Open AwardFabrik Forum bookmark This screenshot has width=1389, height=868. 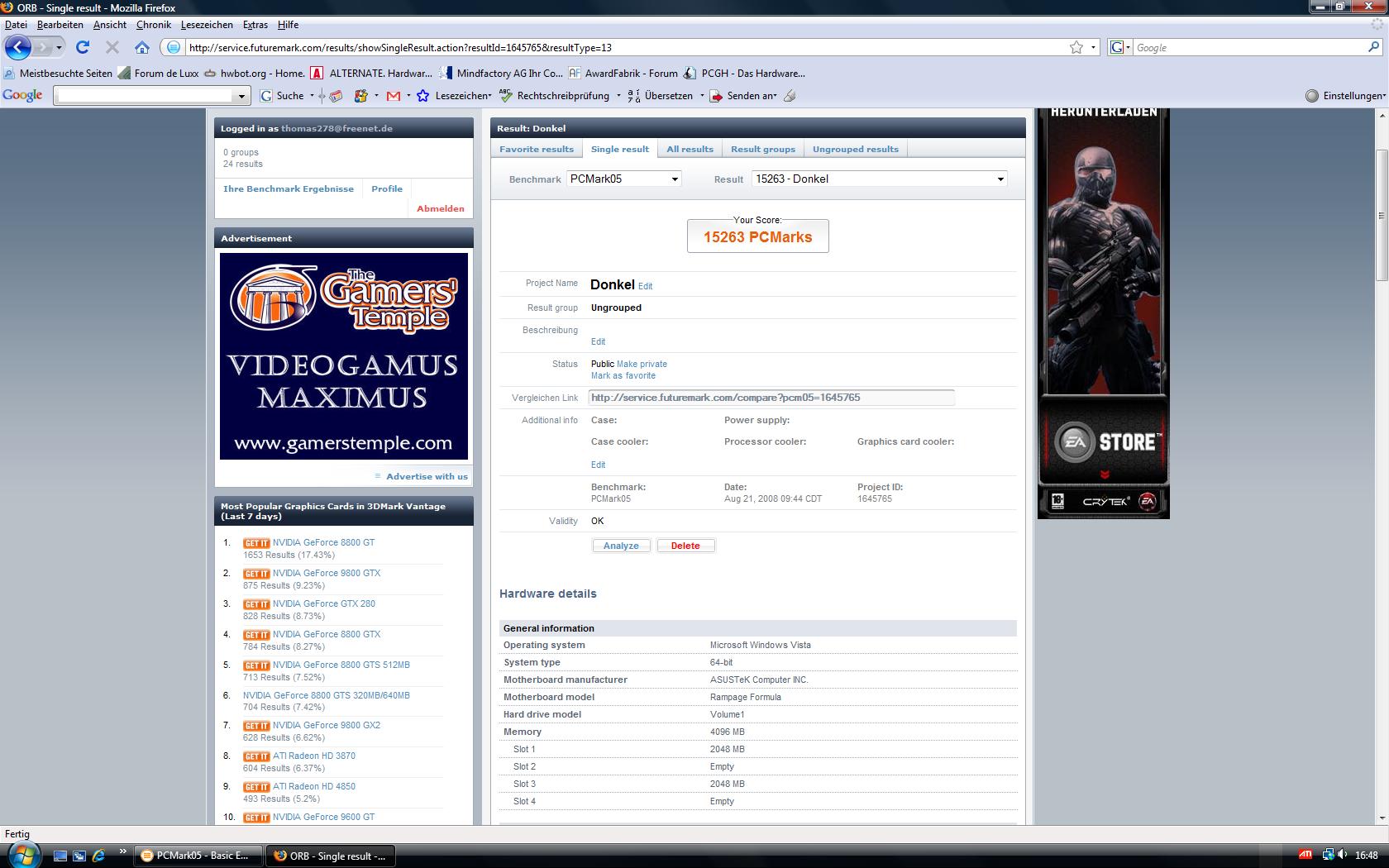[623, 73]
